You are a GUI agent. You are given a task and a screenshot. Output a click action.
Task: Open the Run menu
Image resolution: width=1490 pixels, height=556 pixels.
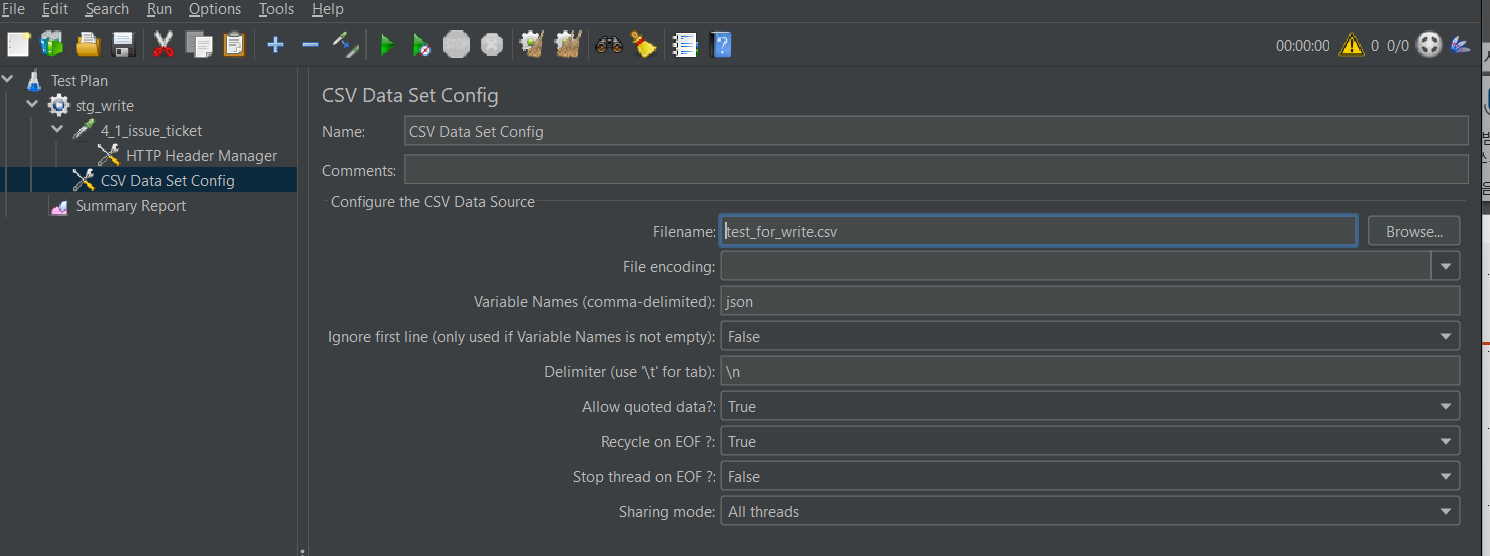click(159, 9)
